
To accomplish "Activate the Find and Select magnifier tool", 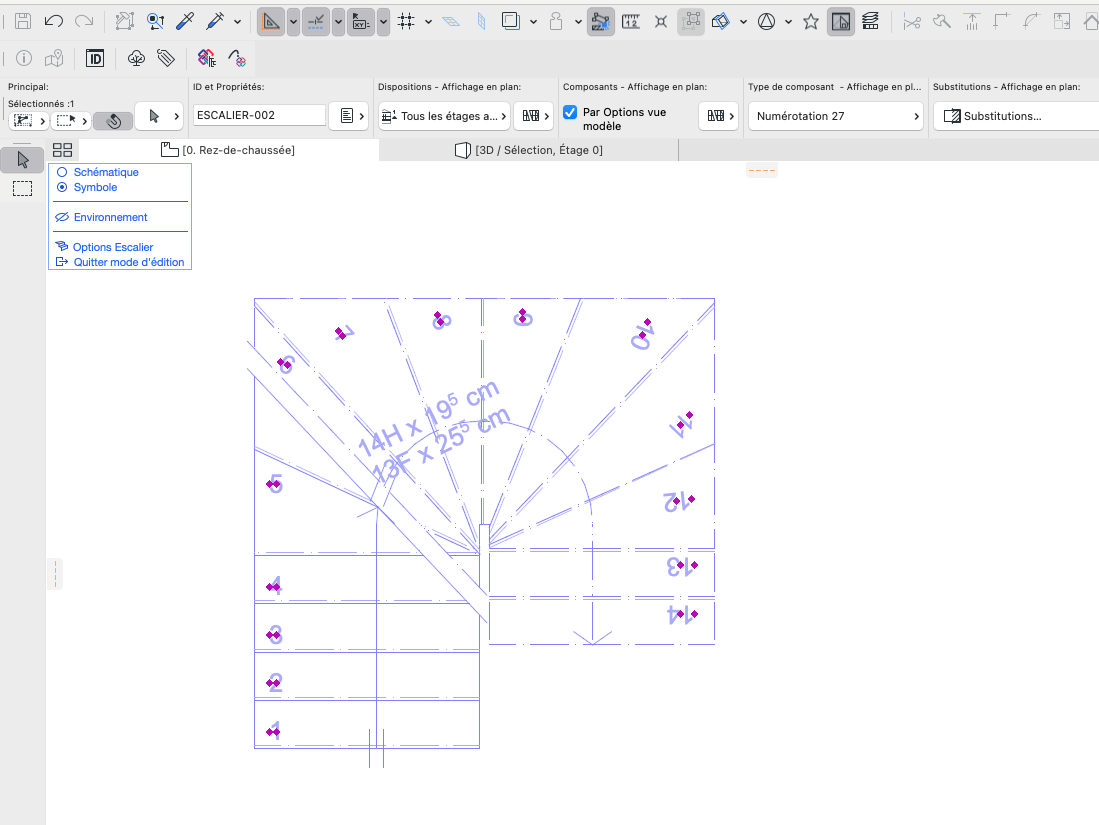I will (x=155, y=21).
